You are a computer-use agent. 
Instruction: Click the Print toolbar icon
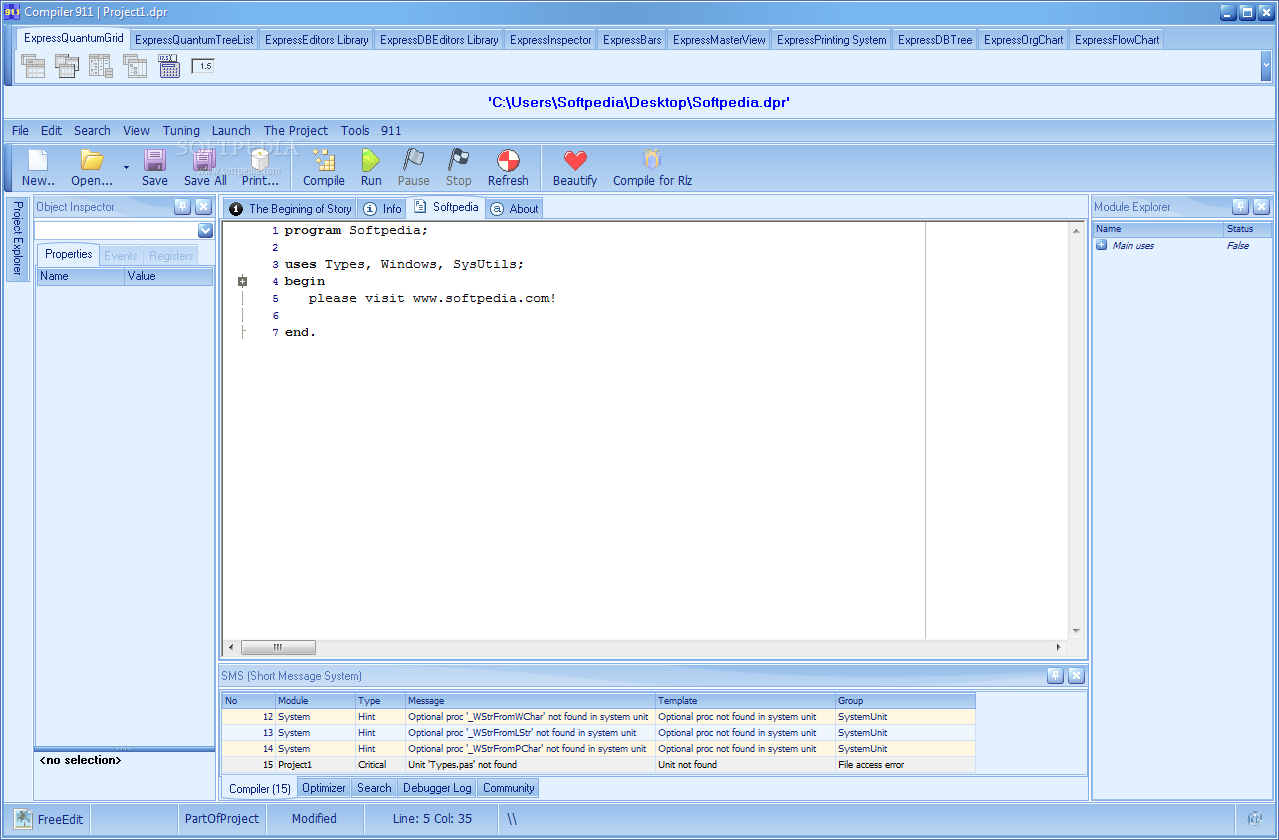260,160
